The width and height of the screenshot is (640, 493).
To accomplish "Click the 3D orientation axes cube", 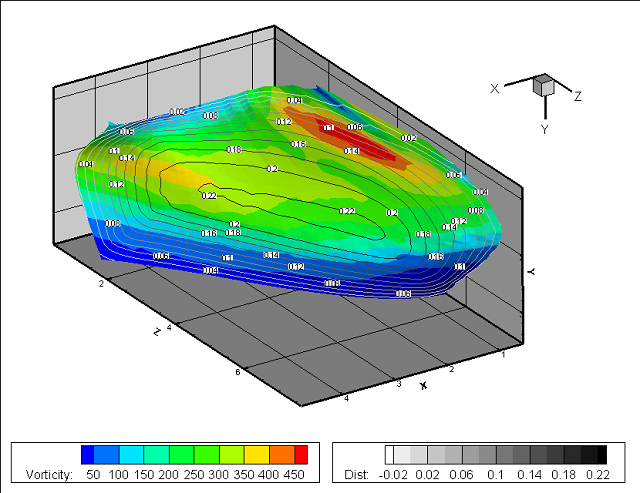I will (x=544, y=86).
